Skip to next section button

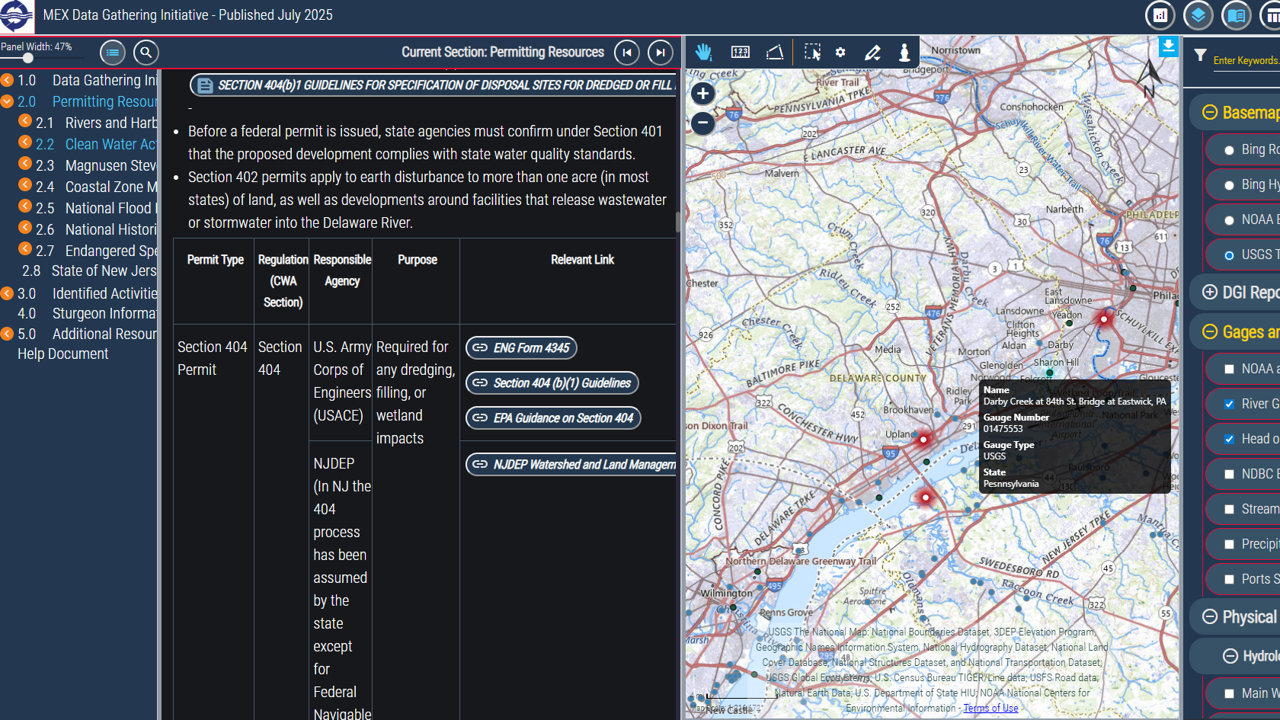coord(660,53)
